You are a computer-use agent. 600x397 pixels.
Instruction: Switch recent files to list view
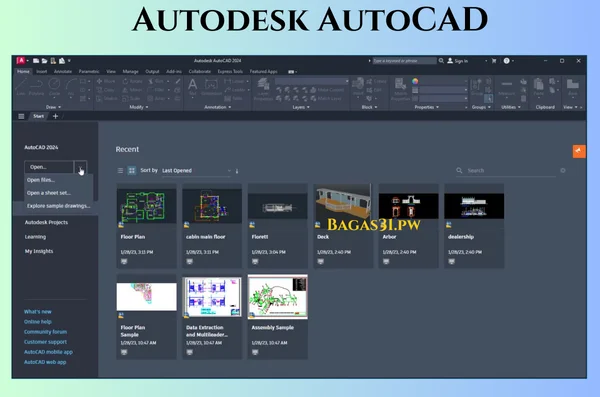tap(120, 170)
